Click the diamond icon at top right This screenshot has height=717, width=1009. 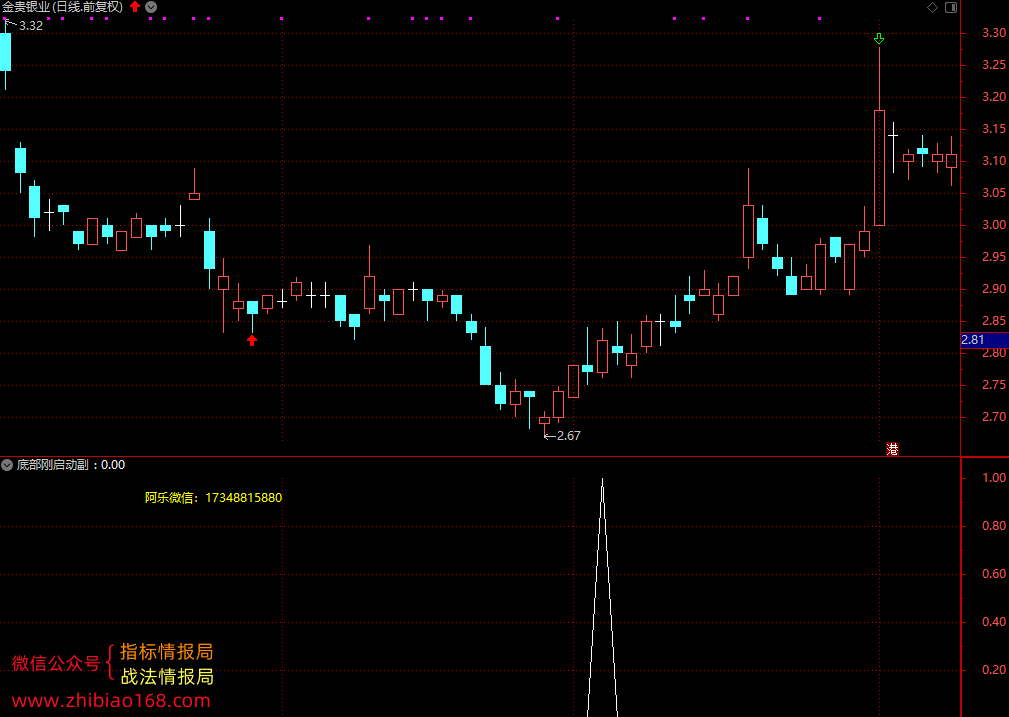point(932,8)
